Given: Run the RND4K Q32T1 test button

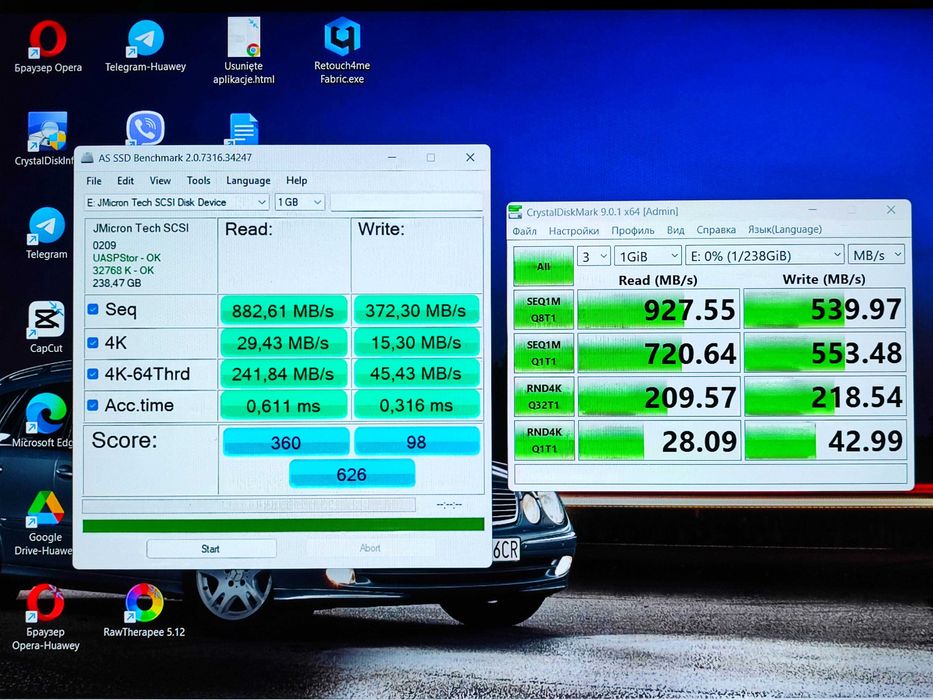Looking at the screenshot, I should 543,396.
